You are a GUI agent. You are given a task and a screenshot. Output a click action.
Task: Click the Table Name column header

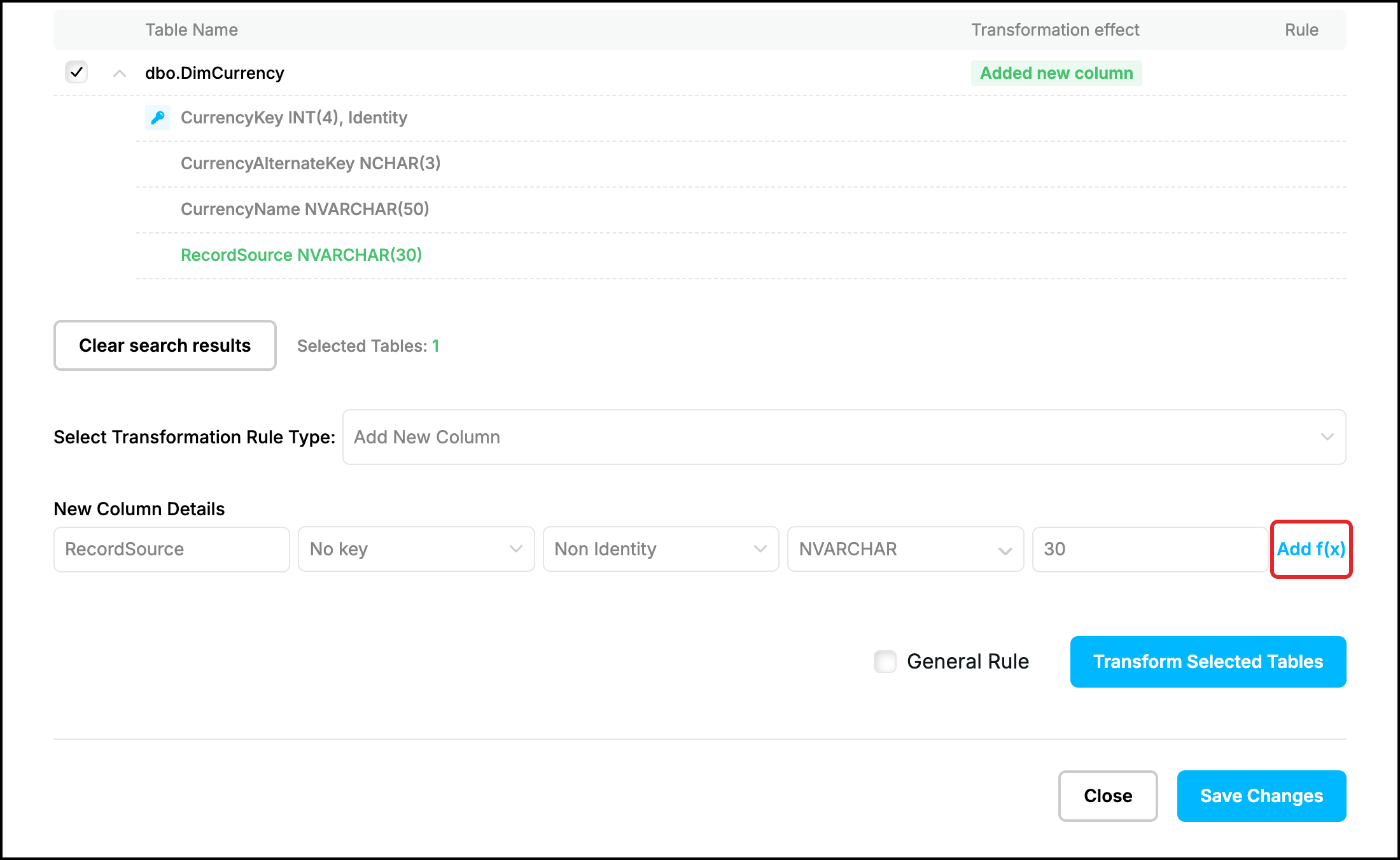coord(192,30)
